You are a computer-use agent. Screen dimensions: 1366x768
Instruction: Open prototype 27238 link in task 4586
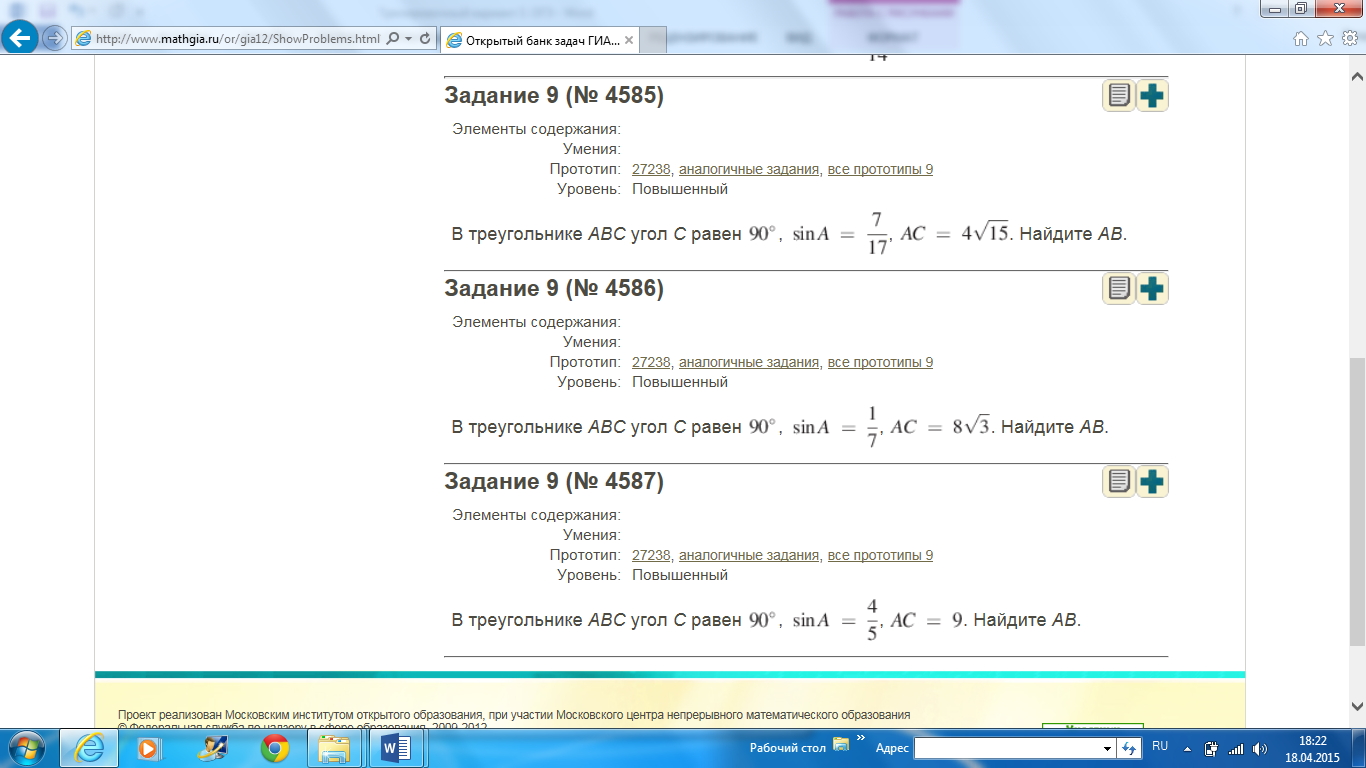pyautogui.click(x=651, y=362)
